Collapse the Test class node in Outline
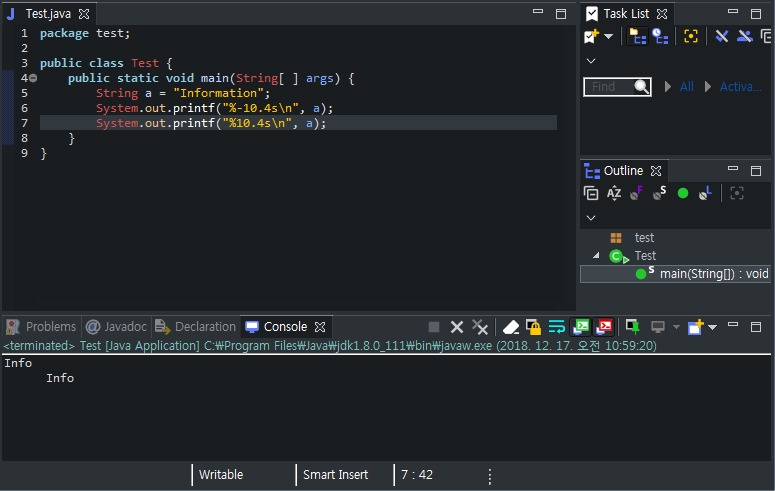Screen dimensions: 775x491 pyautogui.click(x=596, y=256)
